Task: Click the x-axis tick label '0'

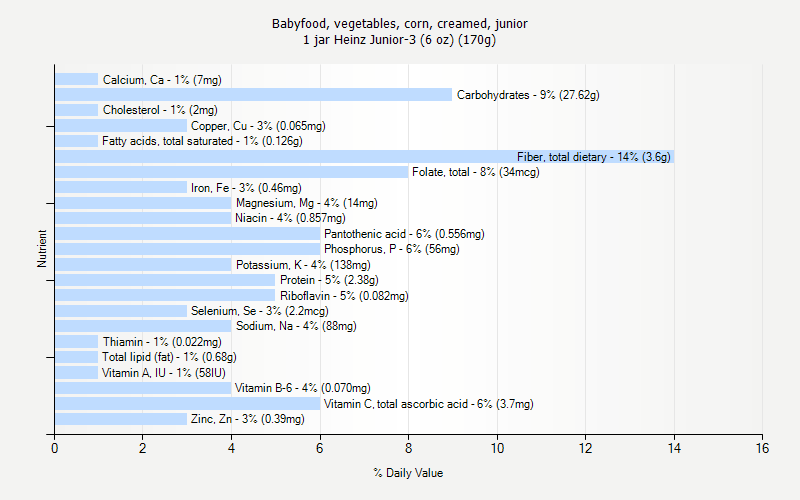Action: (x=55, y=448)
